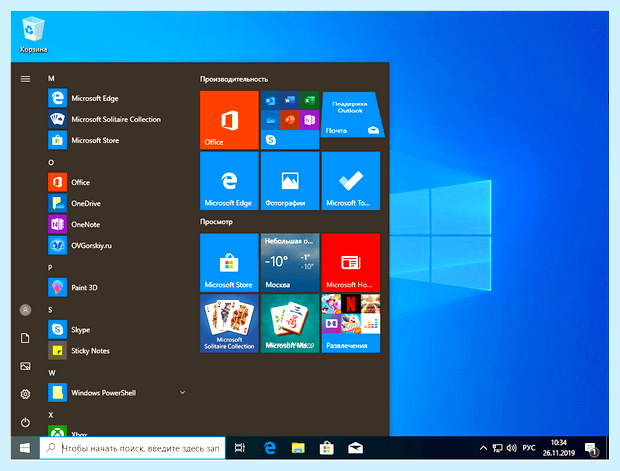Open the Москва weather tile
Image resolution: width=620 pixels, height=471 pixels.
290,263
